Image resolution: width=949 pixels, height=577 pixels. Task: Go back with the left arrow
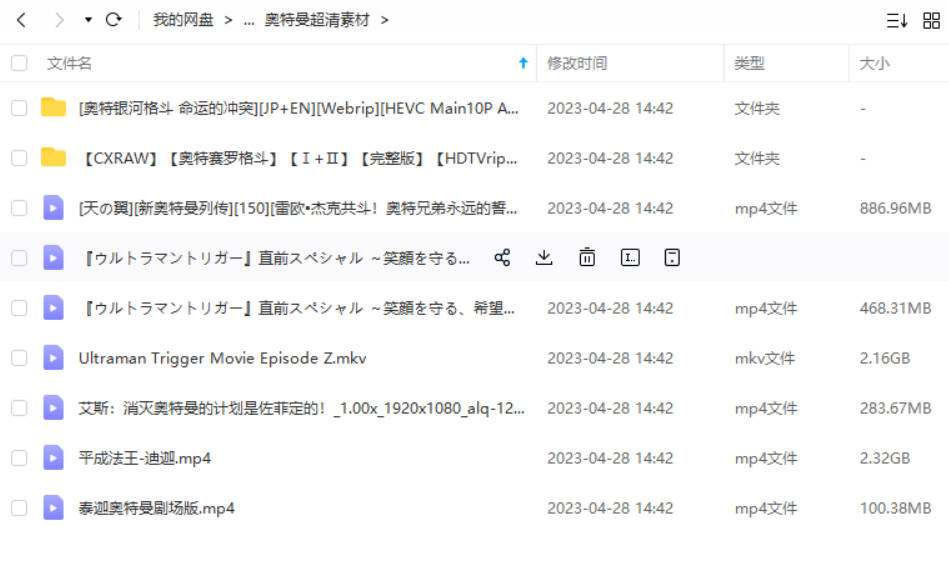(x=22, y=20)
